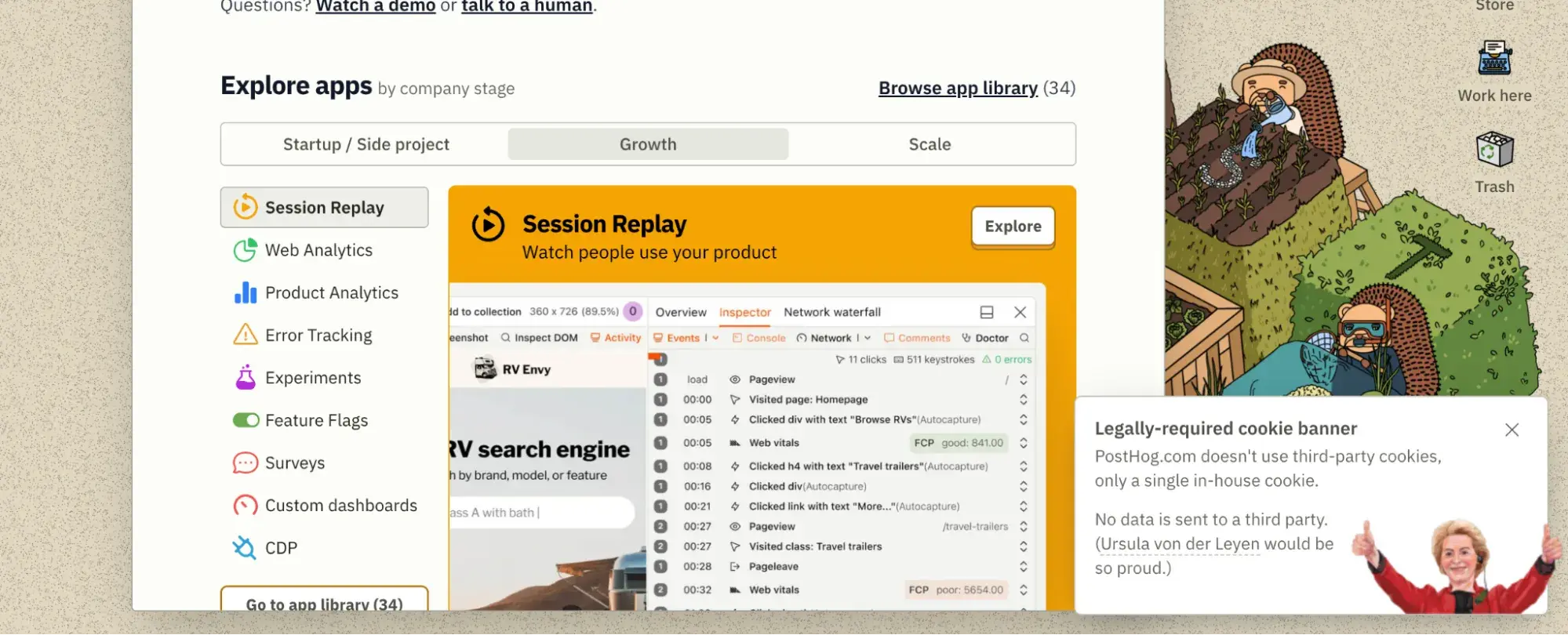Expand the 00:32 Web vitals row
The width and height of the screenshot is (1568, 635).
pyautogui.click(x=1024, y=590)
